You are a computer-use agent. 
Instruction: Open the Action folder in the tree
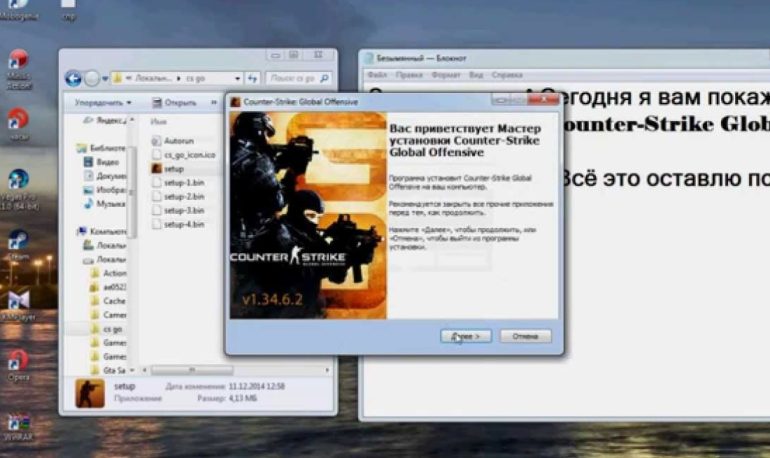click(x=109, y=273)
